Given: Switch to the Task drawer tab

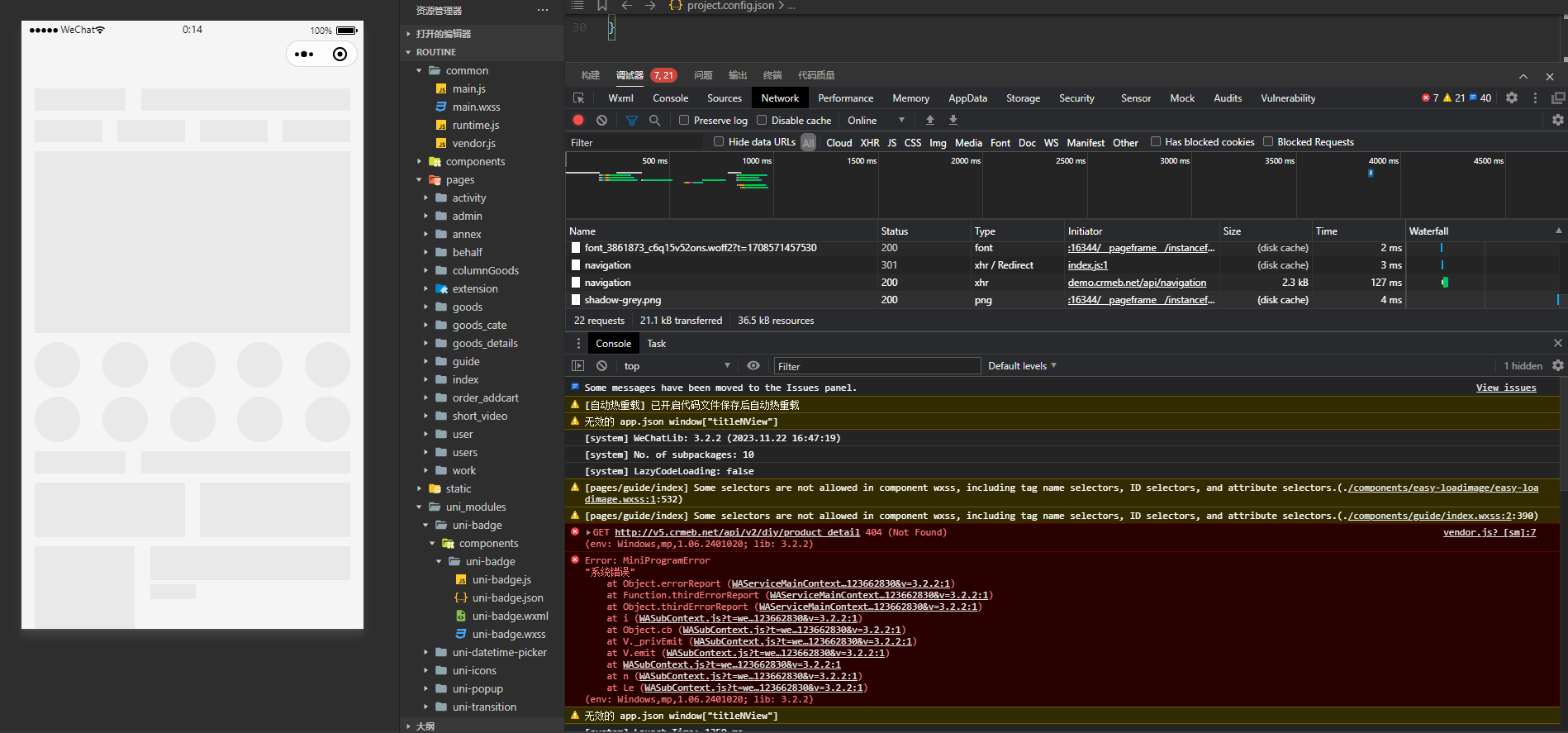Looking at the screenshot, I should tap(656, 343).
